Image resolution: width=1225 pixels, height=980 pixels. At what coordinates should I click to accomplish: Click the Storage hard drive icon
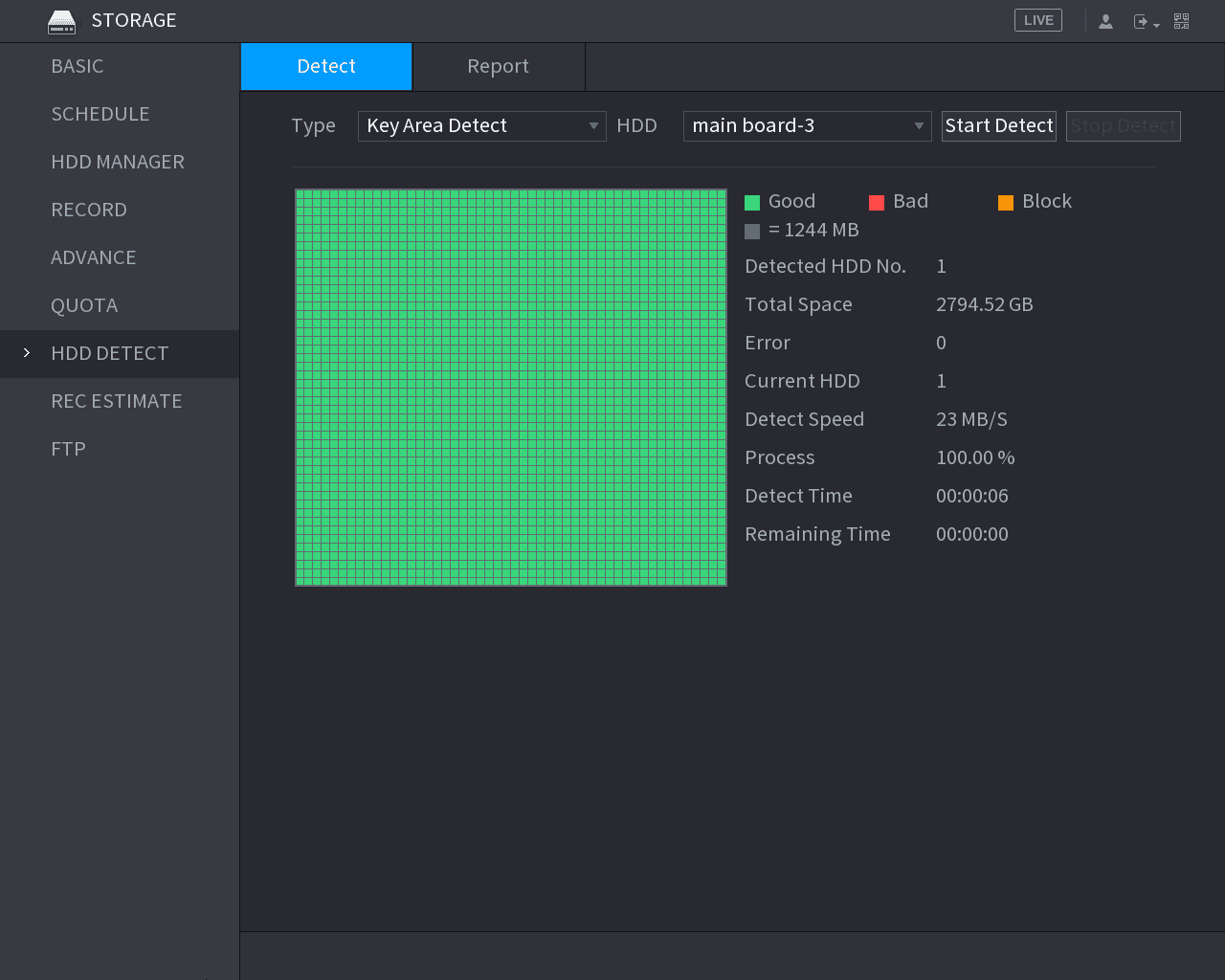click(x=61, y=21)
